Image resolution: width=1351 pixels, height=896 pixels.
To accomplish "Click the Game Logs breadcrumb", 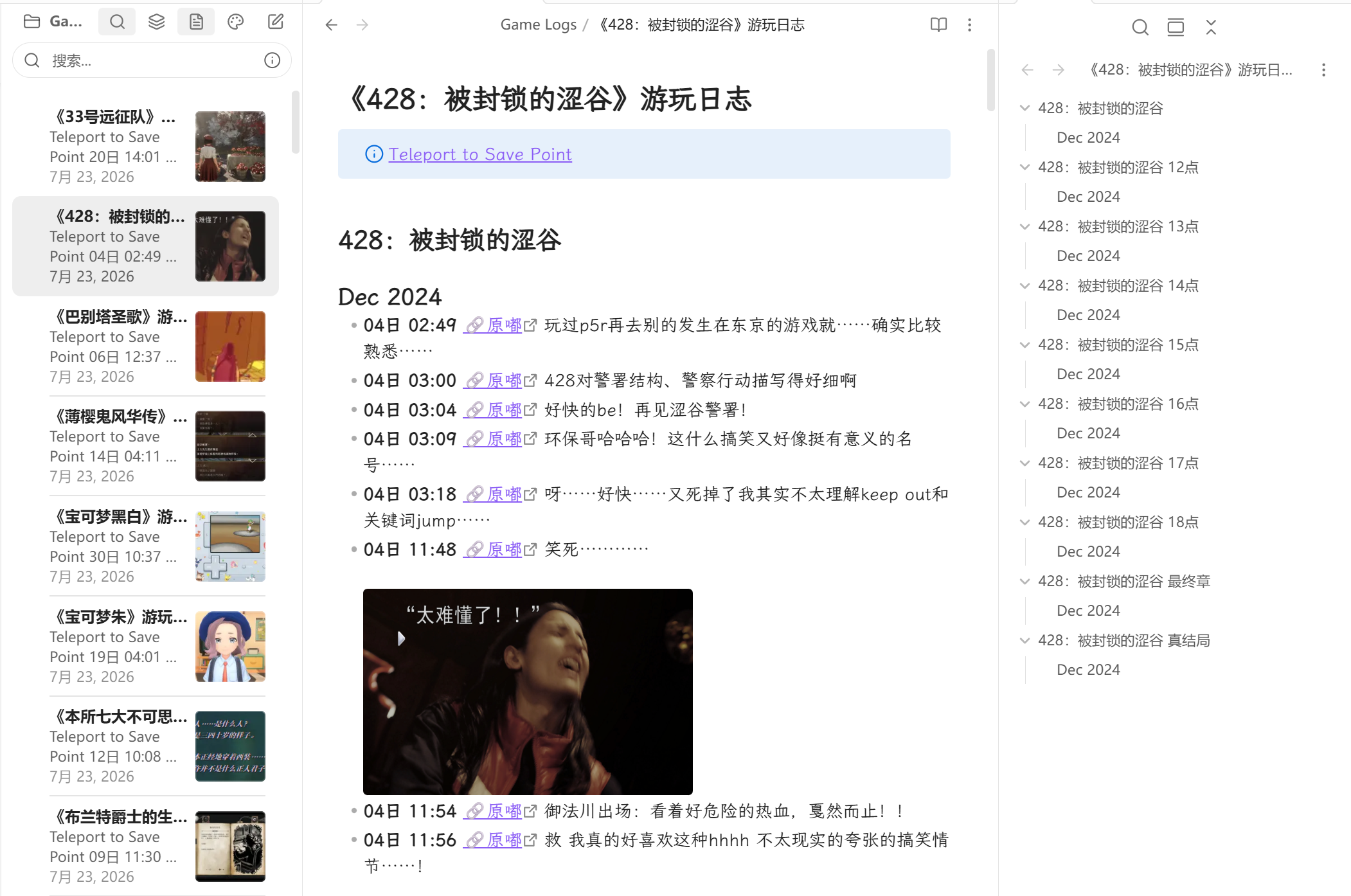I will click(539, 25).
